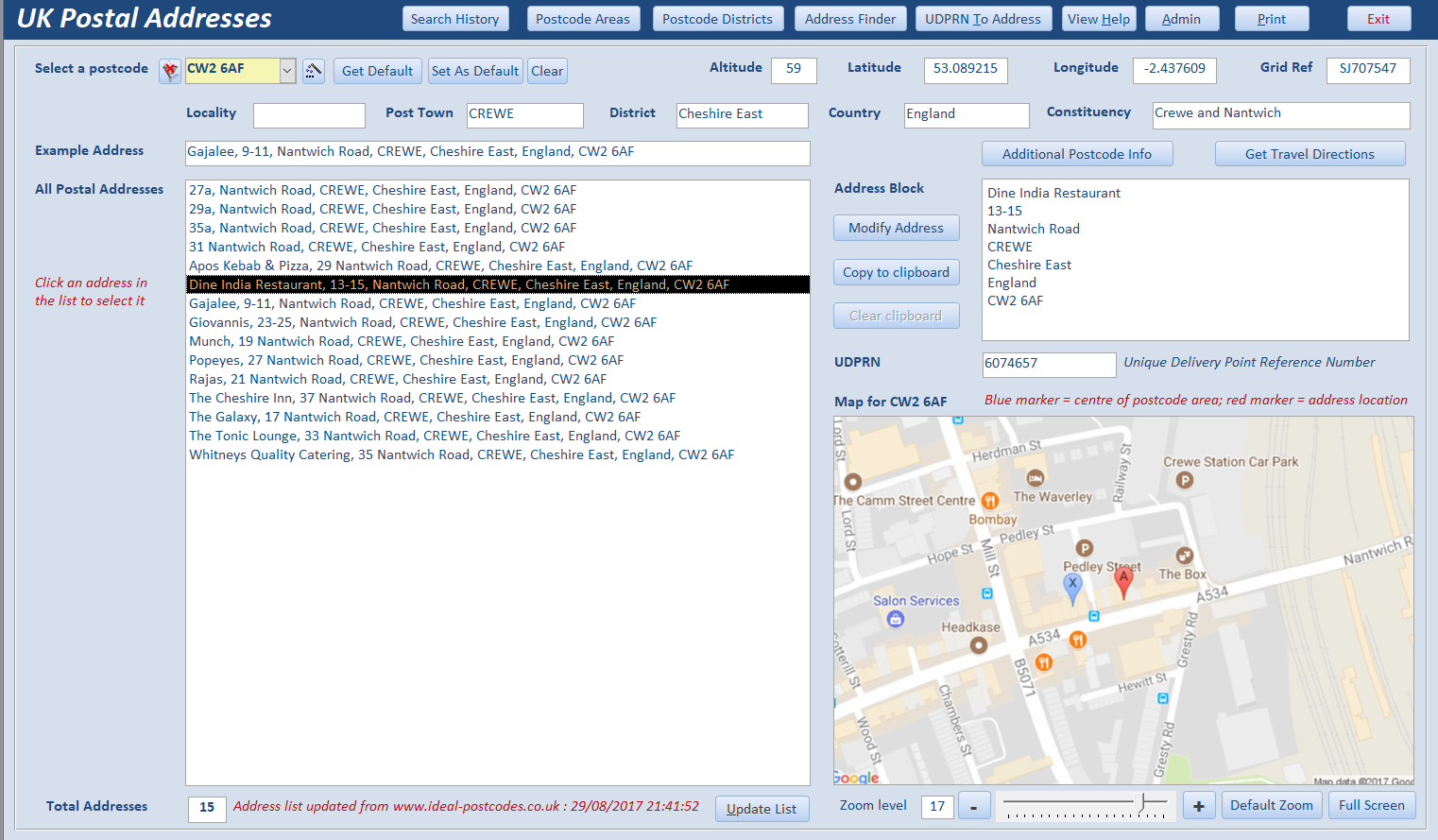Image resolution: width=1438 pixels, height=840 pixels.
Task: Open Postcode Districts
Action: click(x=717, y=19)
